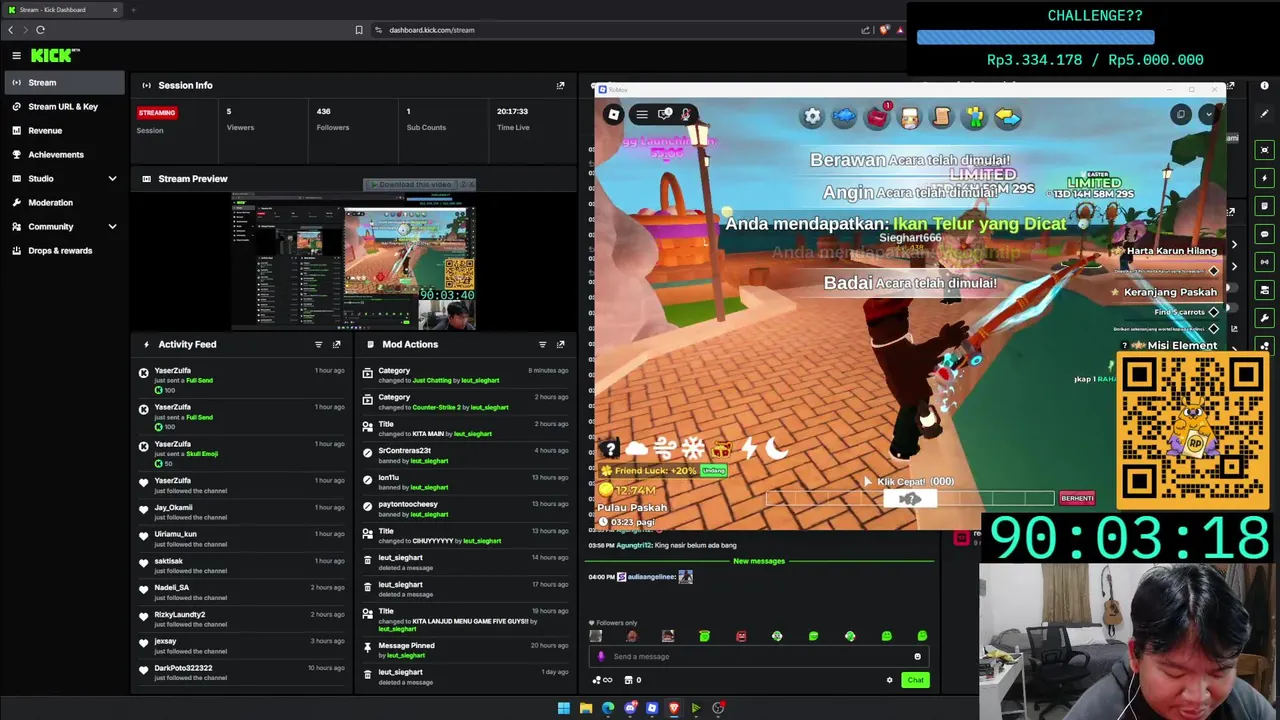Screen dimensions: 1280x720
Task: Click the green Chat send button
Action: pyautogui.click(x=915, y=680)
